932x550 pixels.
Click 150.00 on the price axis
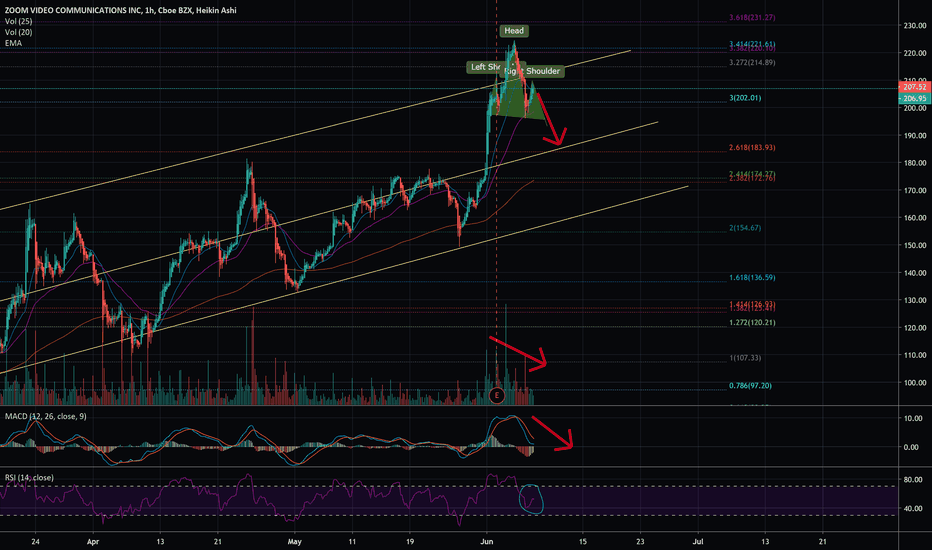pyautogui.click(x=915, y=245)
